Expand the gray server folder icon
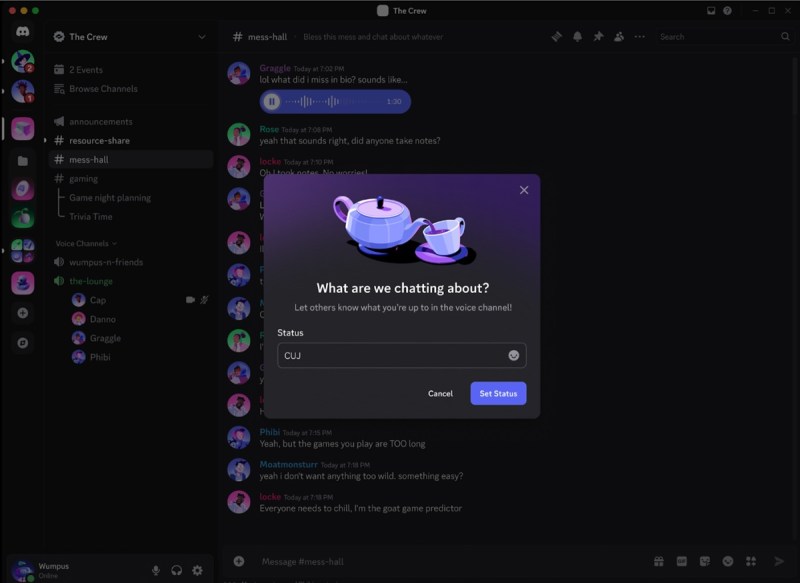800x583 pixels. [23, 161]
